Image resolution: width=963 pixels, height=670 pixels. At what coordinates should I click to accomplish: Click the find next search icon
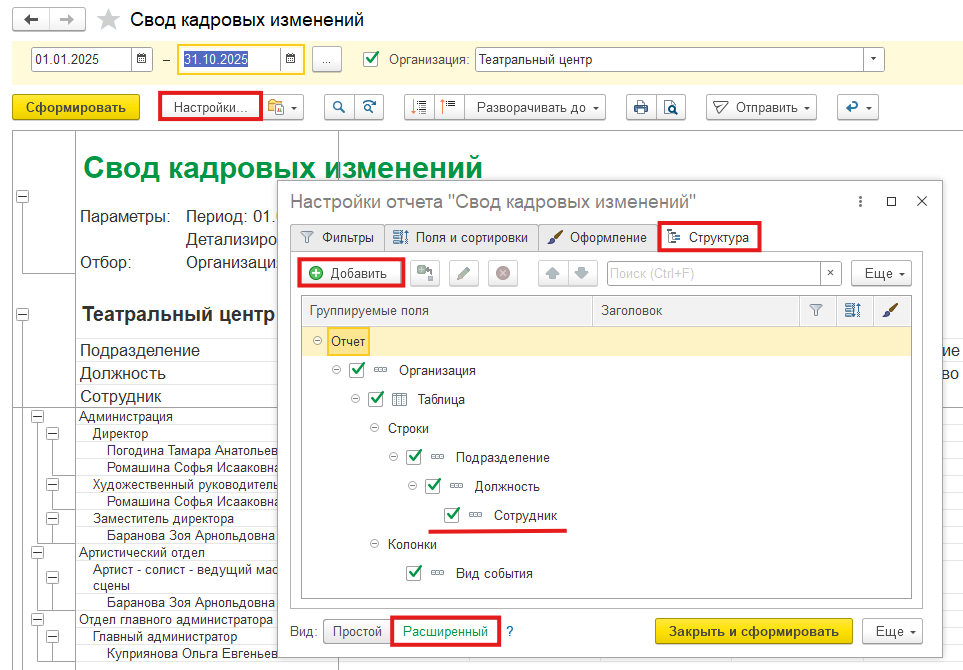pos(369,107)
